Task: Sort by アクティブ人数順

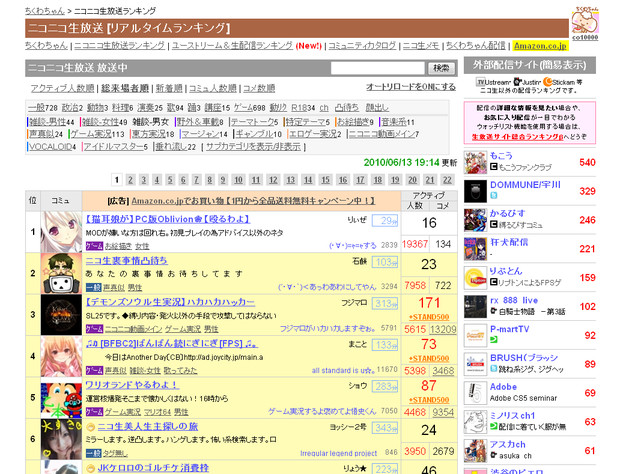Action: coord(62,88)
